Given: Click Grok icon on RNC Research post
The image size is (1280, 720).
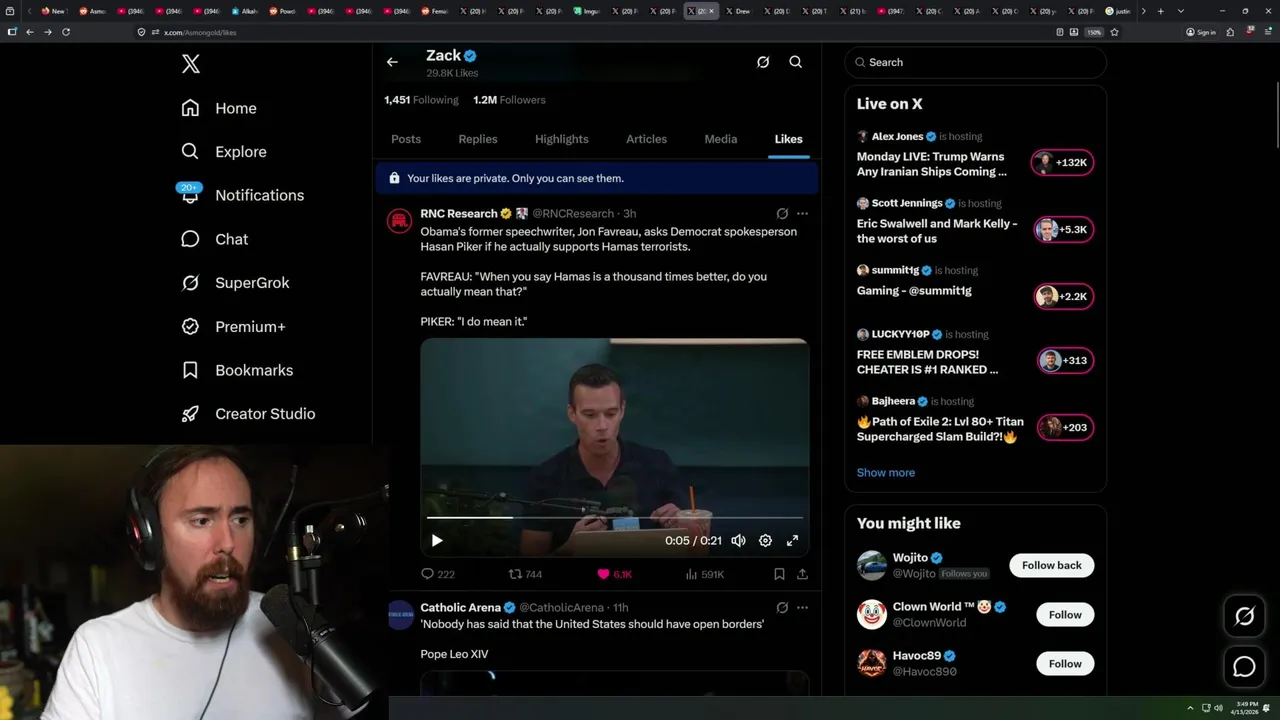Looking at the screenshot, I should (782, 214).
